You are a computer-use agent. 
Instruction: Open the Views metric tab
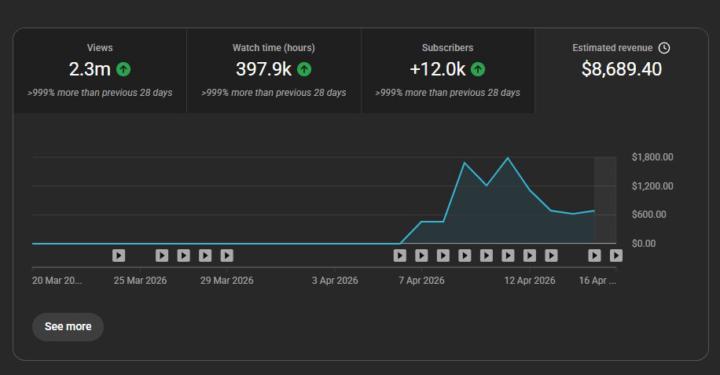click(x=100, y=71)
